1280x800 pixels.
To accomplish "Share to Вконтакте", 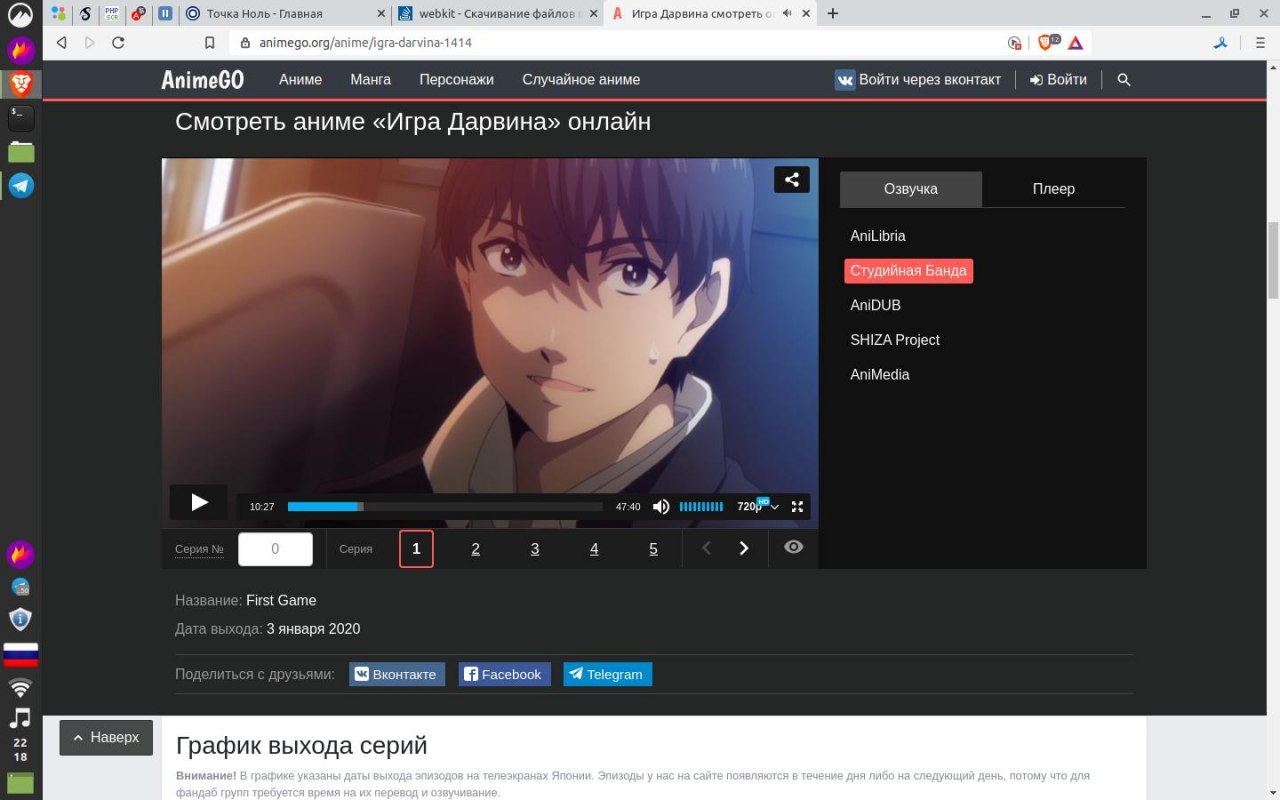I will tap(397, 674).
